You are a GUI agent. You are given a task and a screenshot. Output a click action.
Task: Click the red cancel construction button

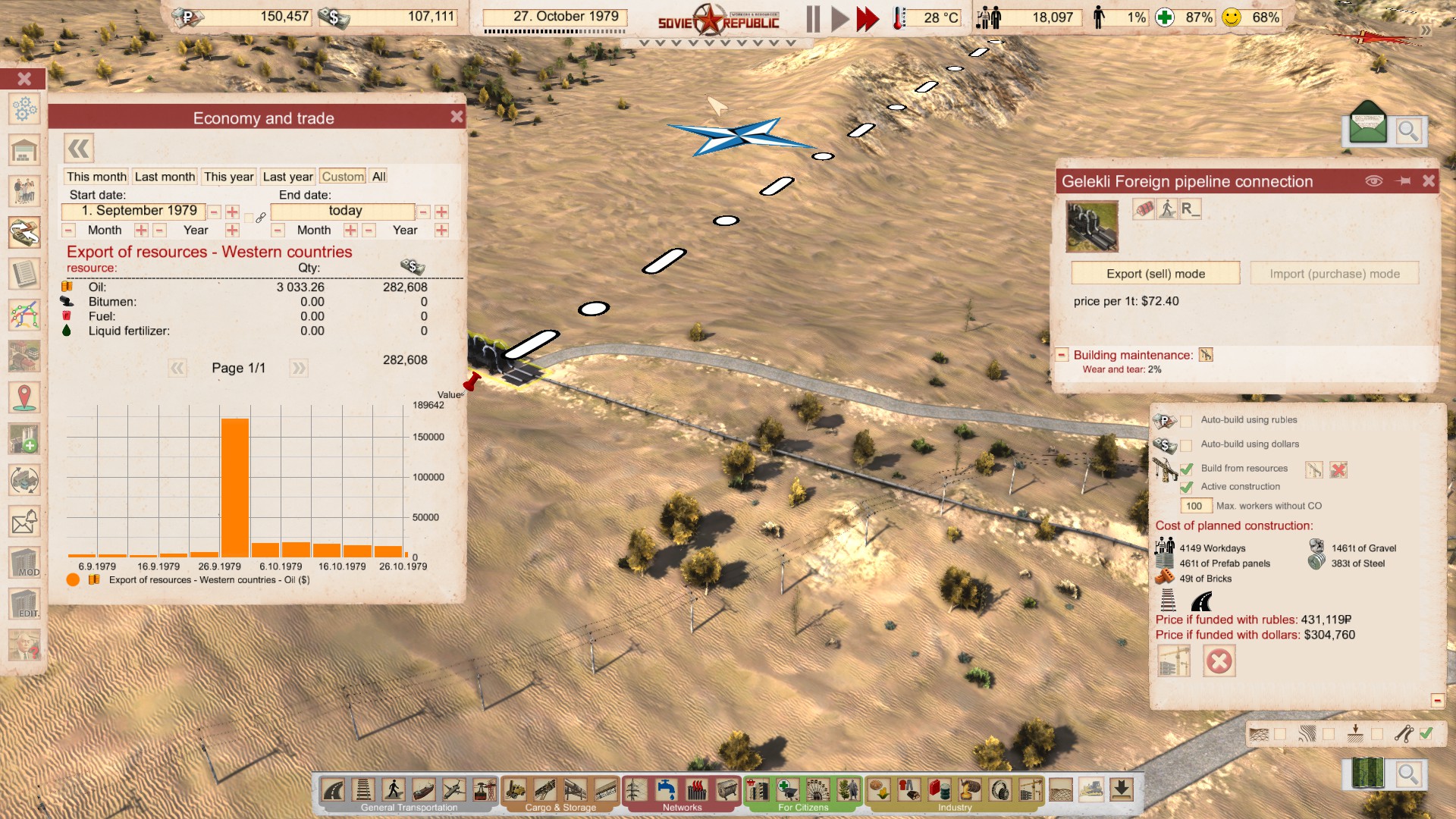point(1219,661)
